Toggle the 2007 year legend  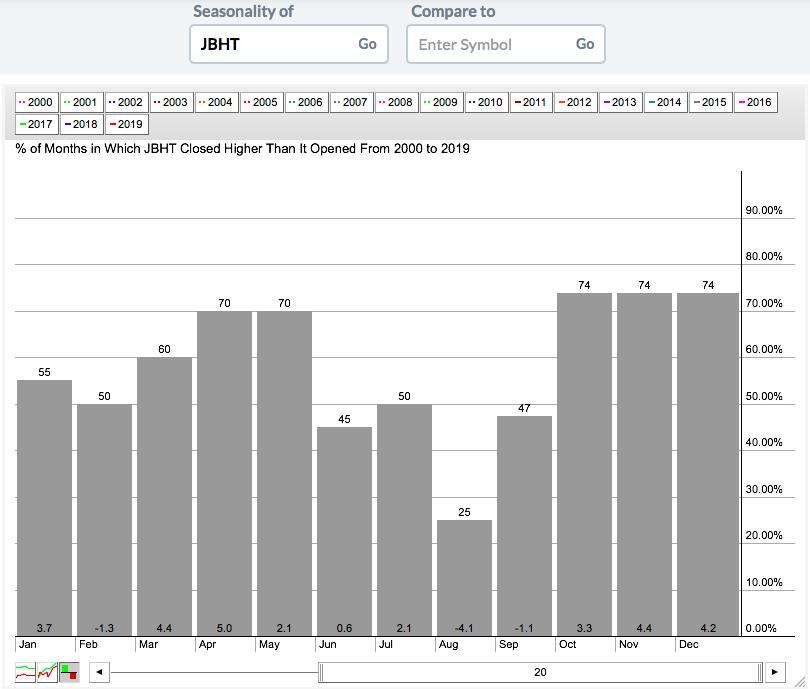351,102
